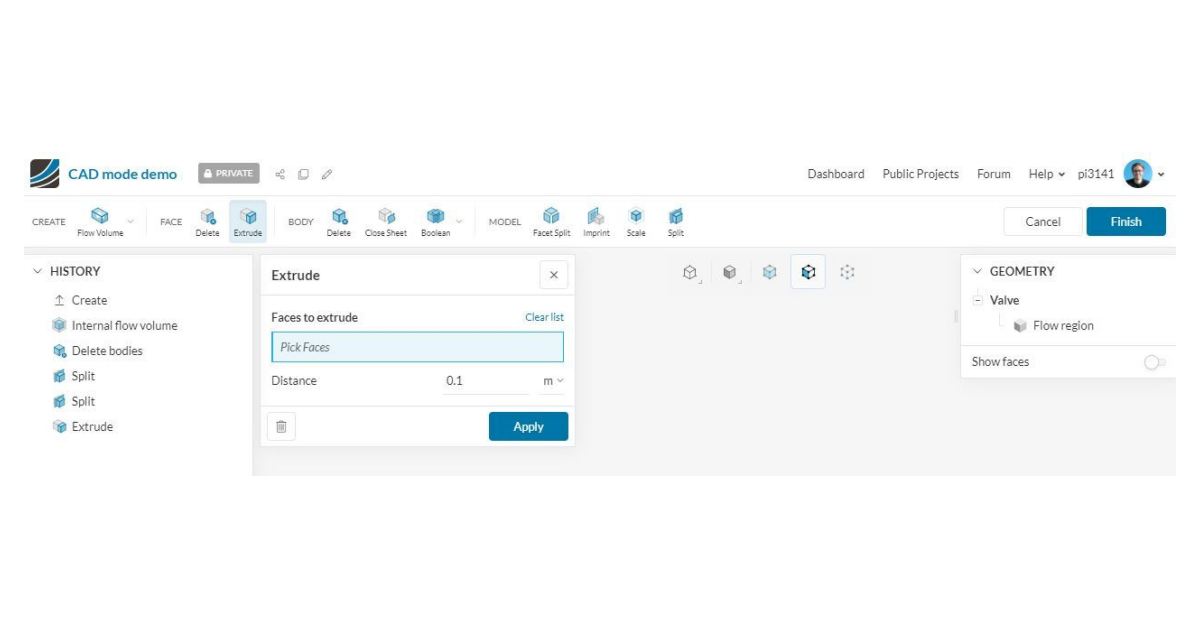Collapse the Valve tree node
1200x627 pixels.
[x=976, y=300]
